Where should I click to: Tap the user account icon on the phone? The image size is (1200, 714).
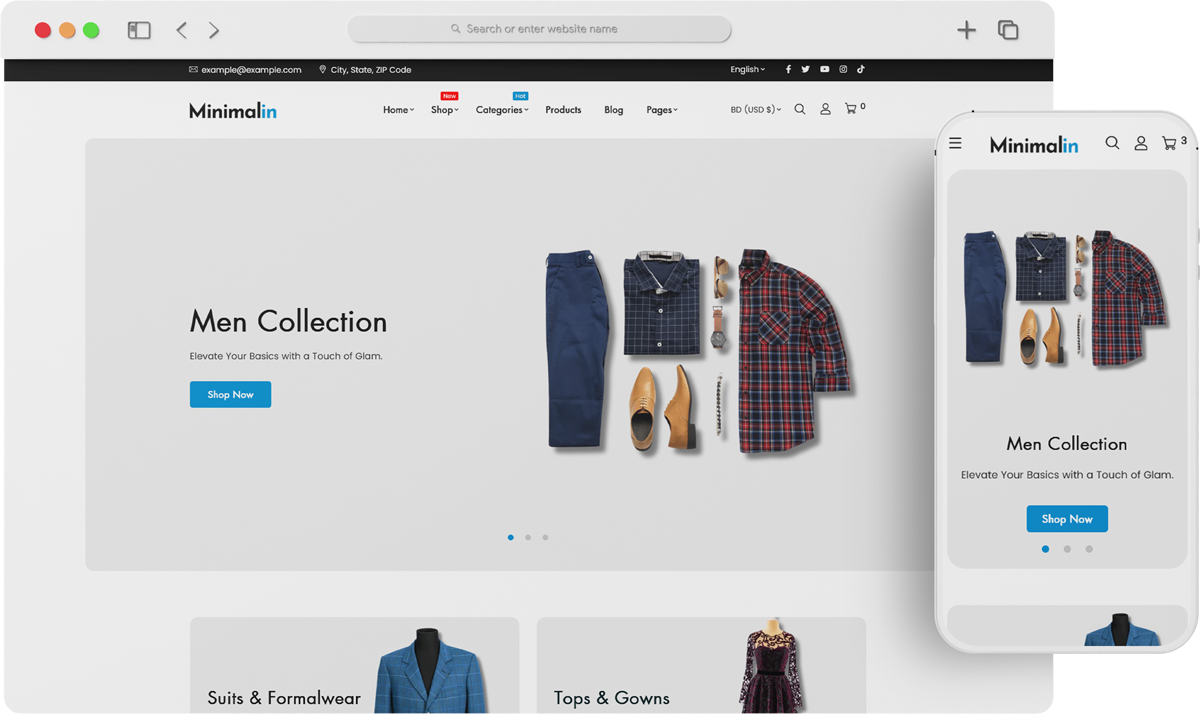coord(1141,144)
